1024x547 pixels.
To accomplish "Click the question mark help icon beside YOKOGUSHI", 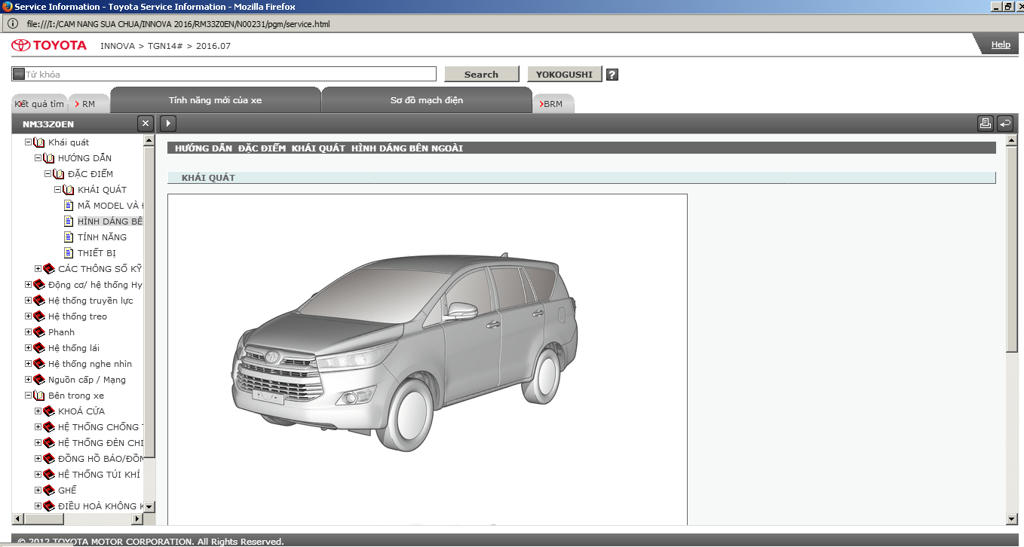I will (x=611, y=74).
